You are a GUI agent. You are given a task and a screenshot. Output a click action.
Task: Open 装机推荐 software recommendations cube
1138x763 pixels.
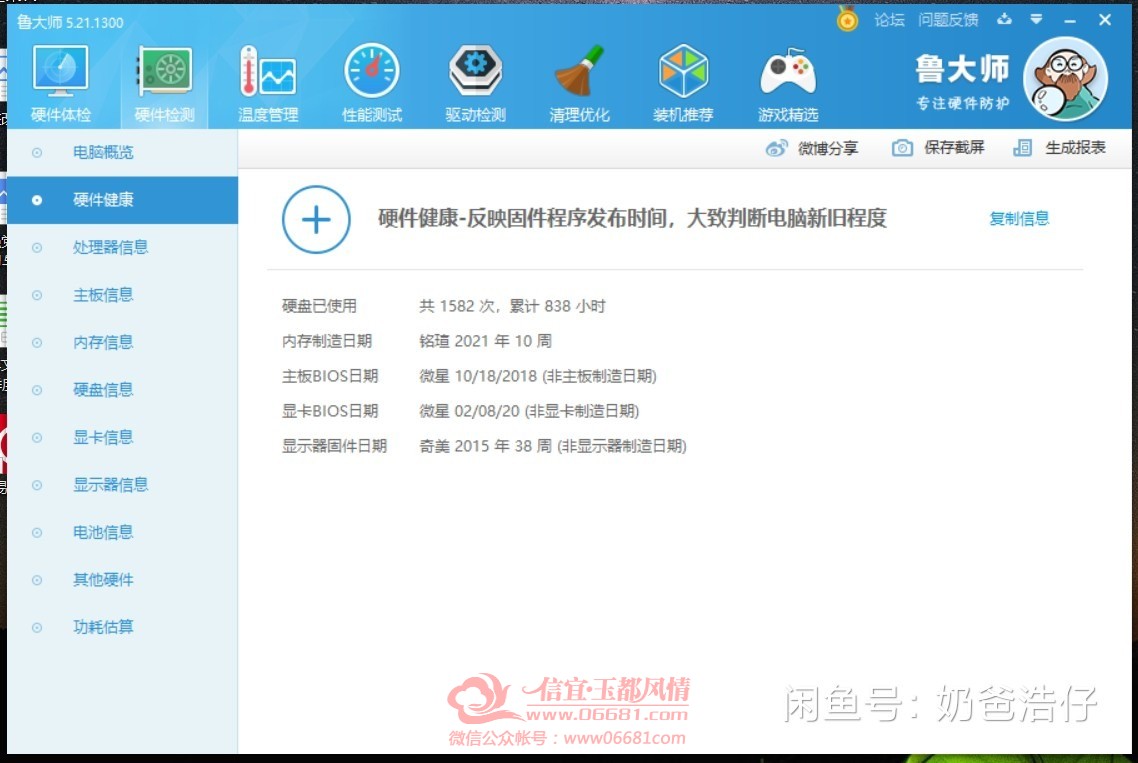tap(683, 71)
